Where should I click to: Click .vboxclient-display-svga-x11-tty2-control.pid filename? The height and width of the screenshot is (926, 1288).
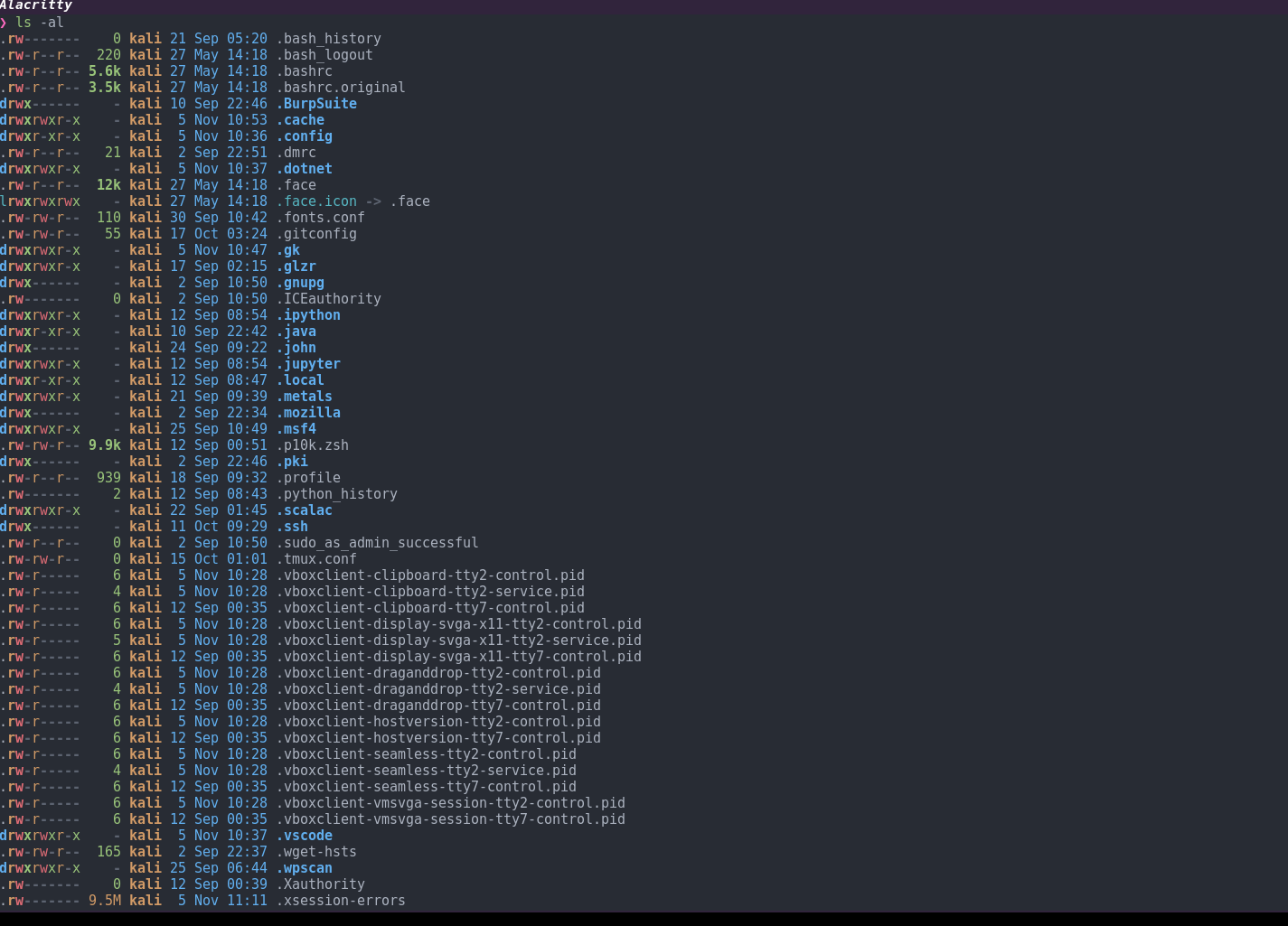pos(459,624)
